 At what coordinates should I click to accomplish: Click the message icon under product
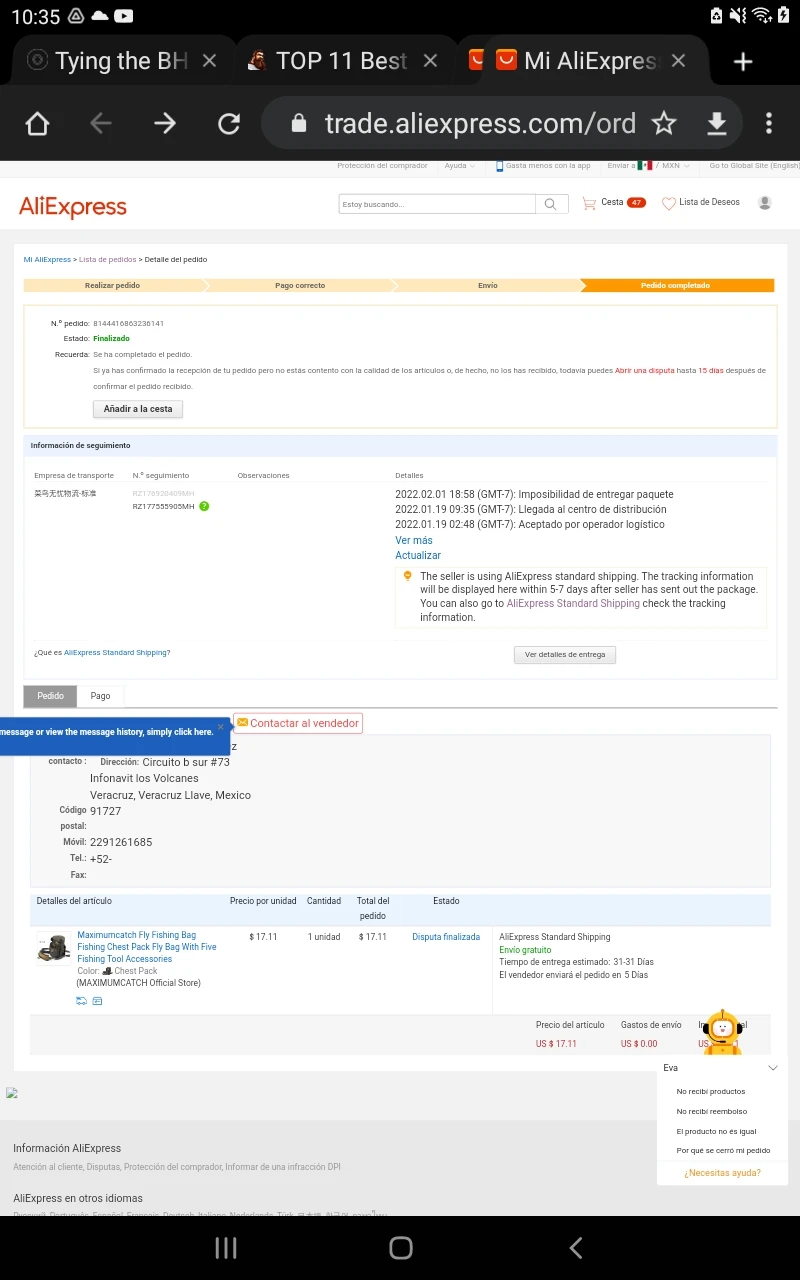pos(97,1001)
